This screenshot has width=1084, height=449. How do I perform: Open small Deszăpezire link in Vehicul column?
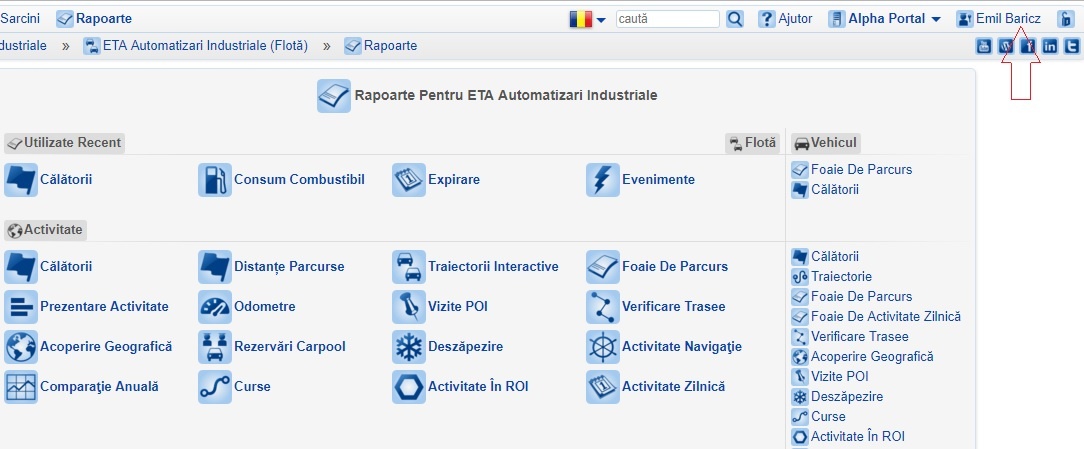tap(837, 397)
